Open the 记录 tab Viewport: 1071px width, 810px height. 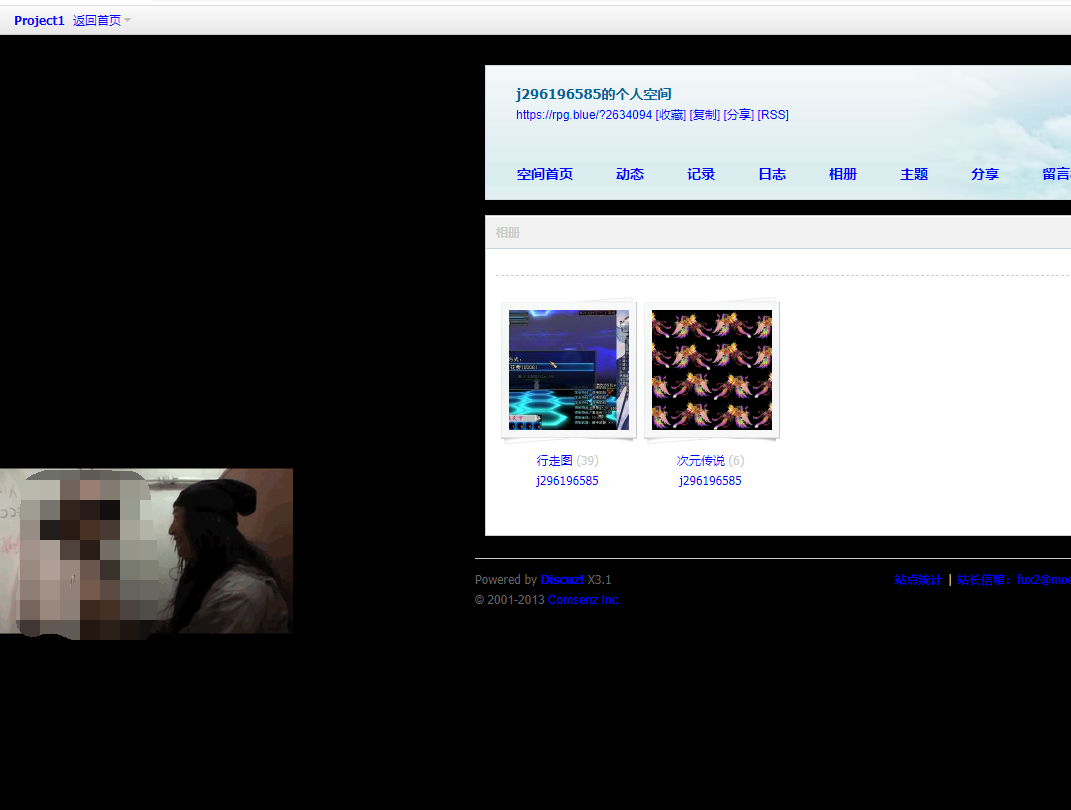(x=701, y=174)
